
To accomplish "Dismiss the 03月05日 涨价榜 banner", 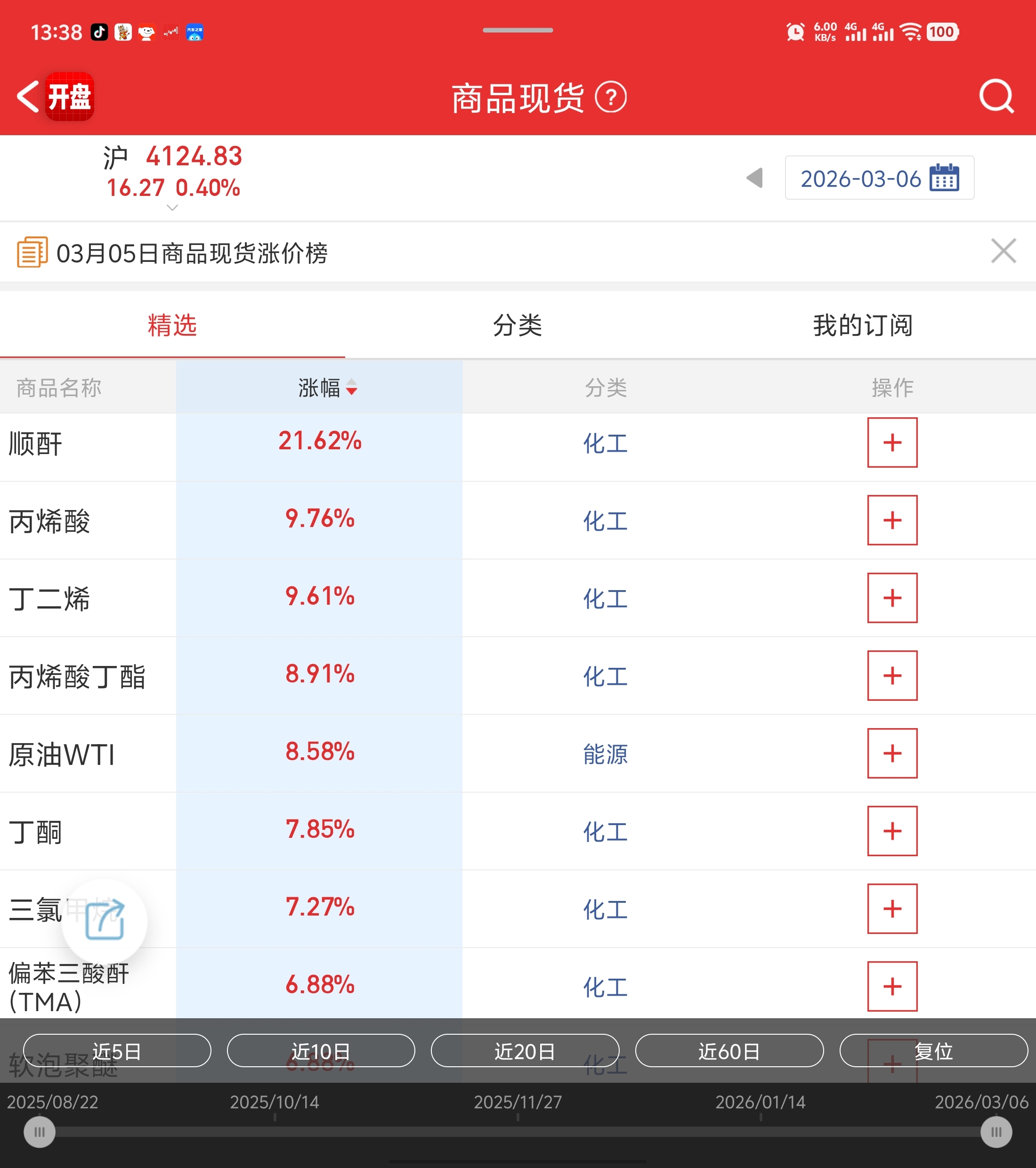I will click(1003, 251).
